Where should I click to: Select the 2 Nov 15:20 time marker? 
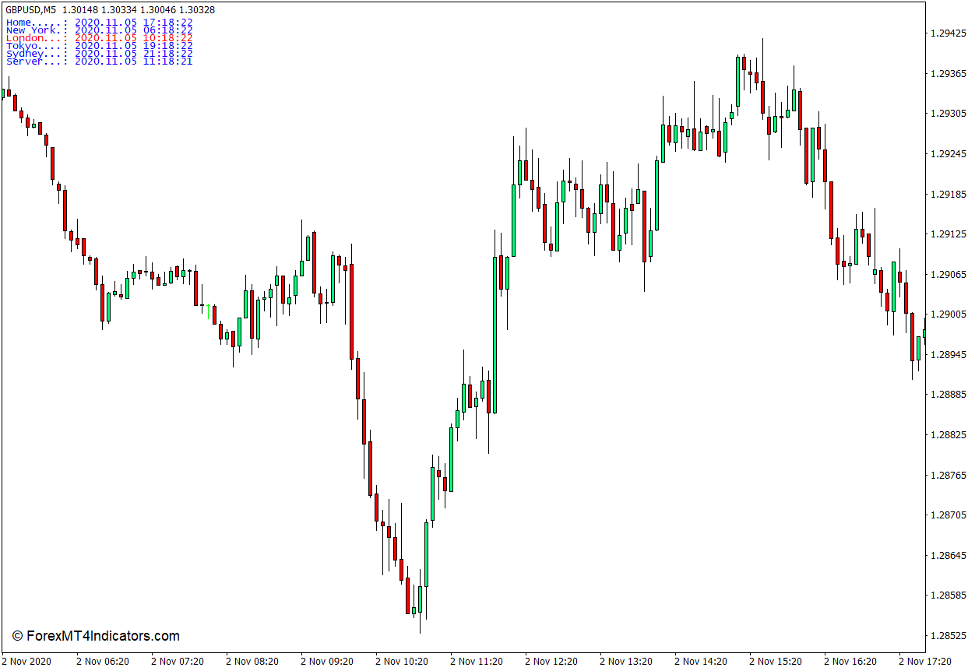point(776,661)
